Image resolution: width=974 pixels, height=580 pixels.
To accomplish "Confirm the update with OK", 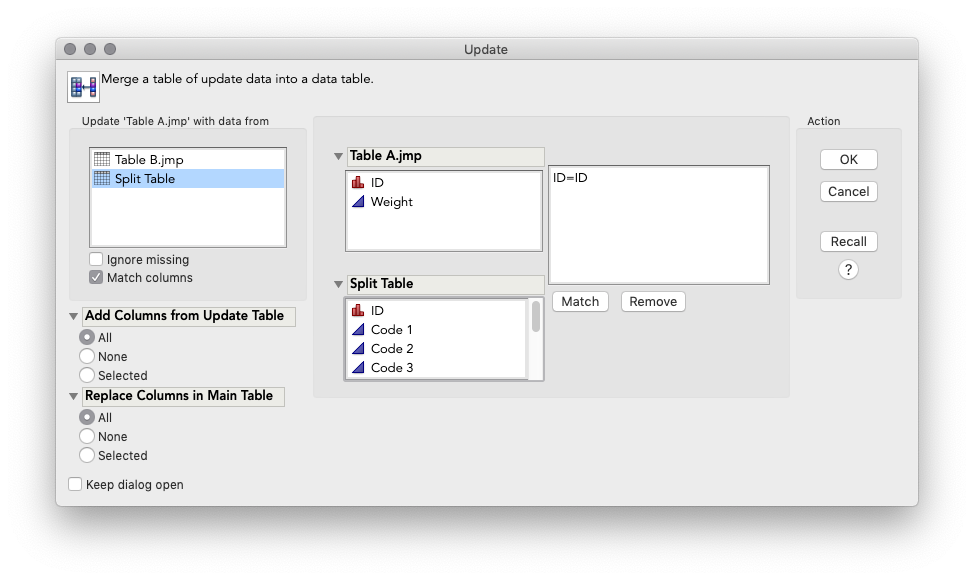I will [849, 160].
